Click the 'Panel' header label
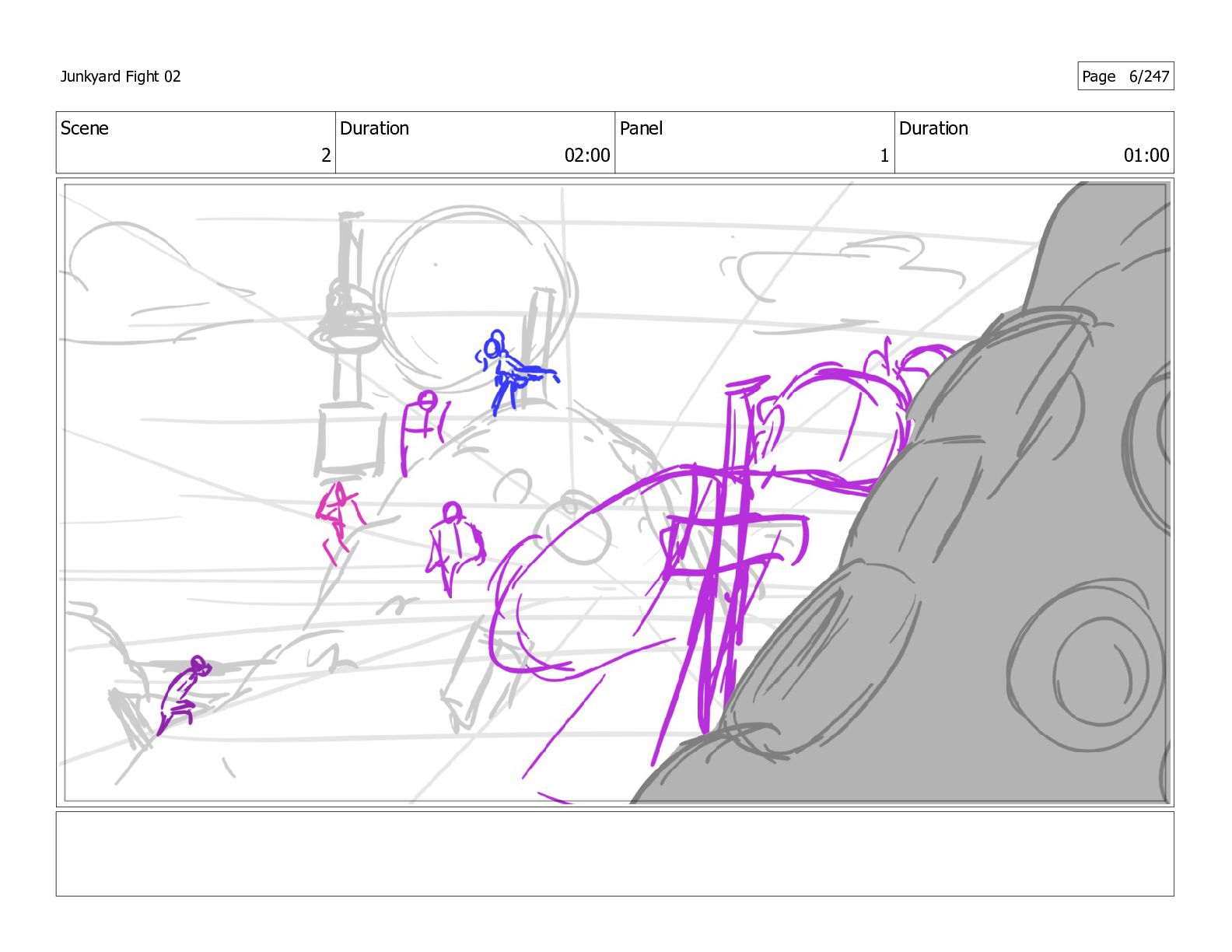This screenshot has width=1232, height=952. pyautogui.click(x=641, y=128)
